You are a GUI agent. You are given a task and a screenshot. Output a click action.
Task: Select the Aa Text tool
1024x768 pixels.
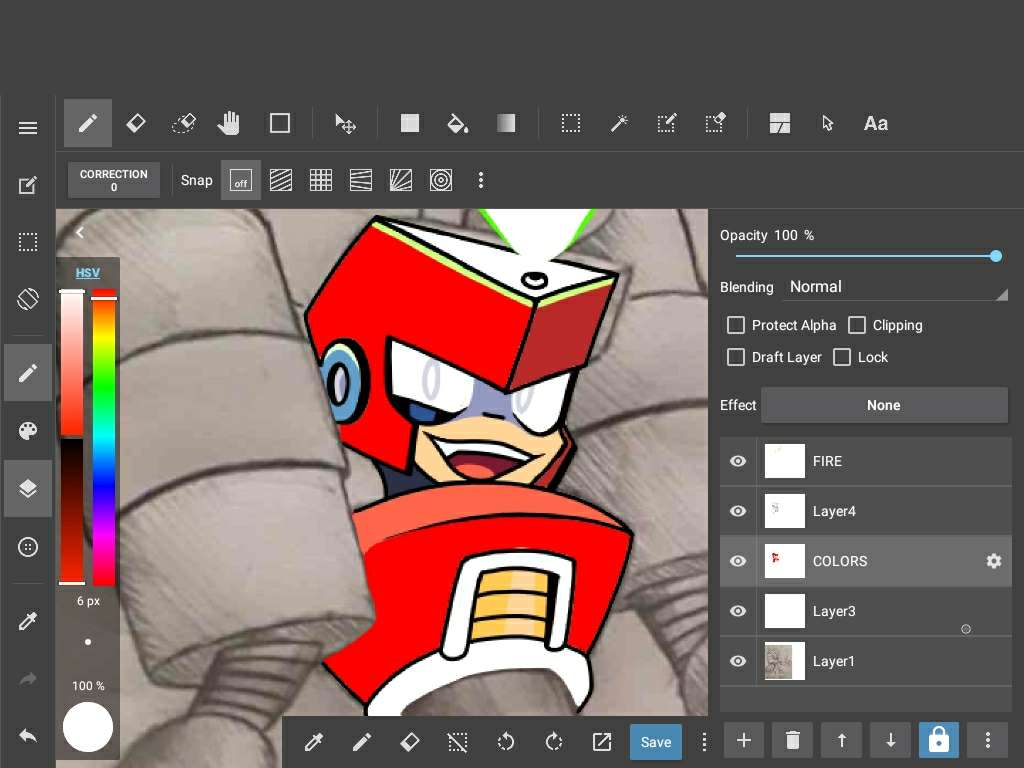tap(876, 123)
